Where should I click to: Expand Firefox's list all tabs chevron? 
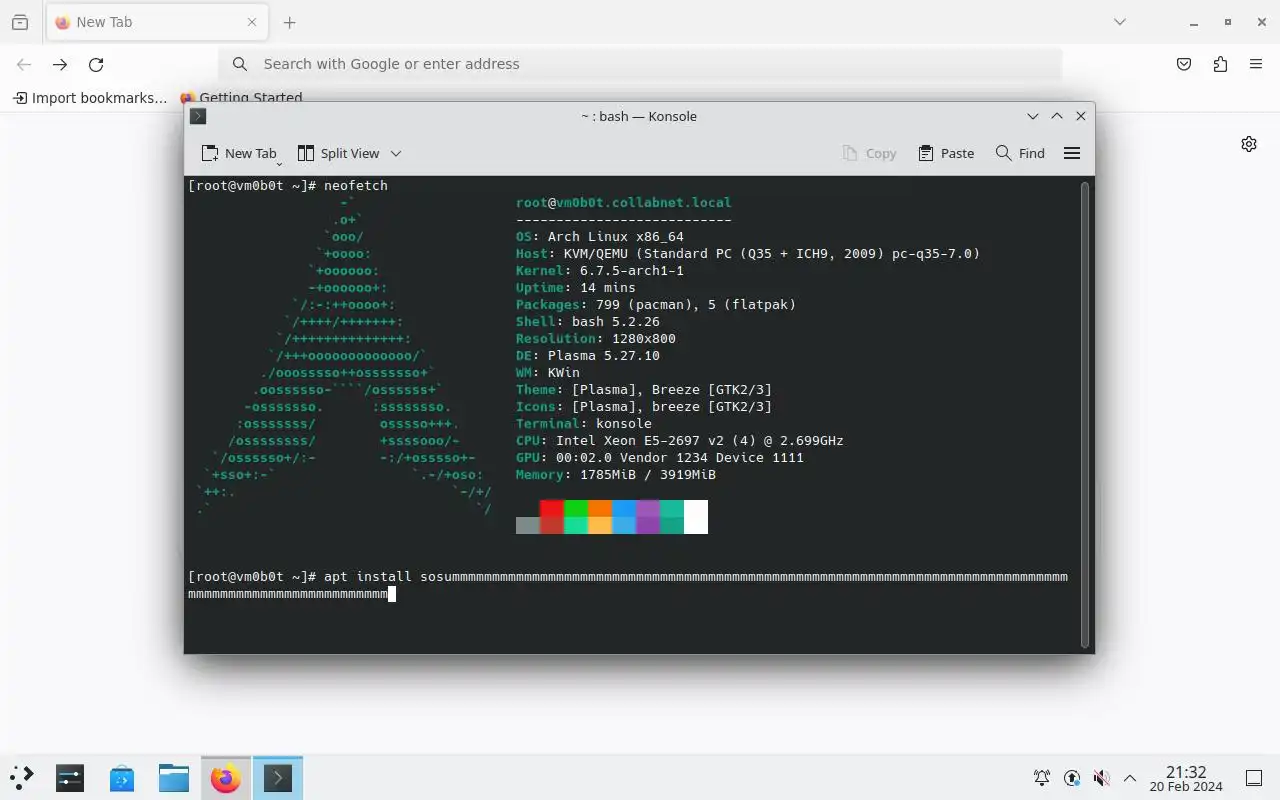1120,22
